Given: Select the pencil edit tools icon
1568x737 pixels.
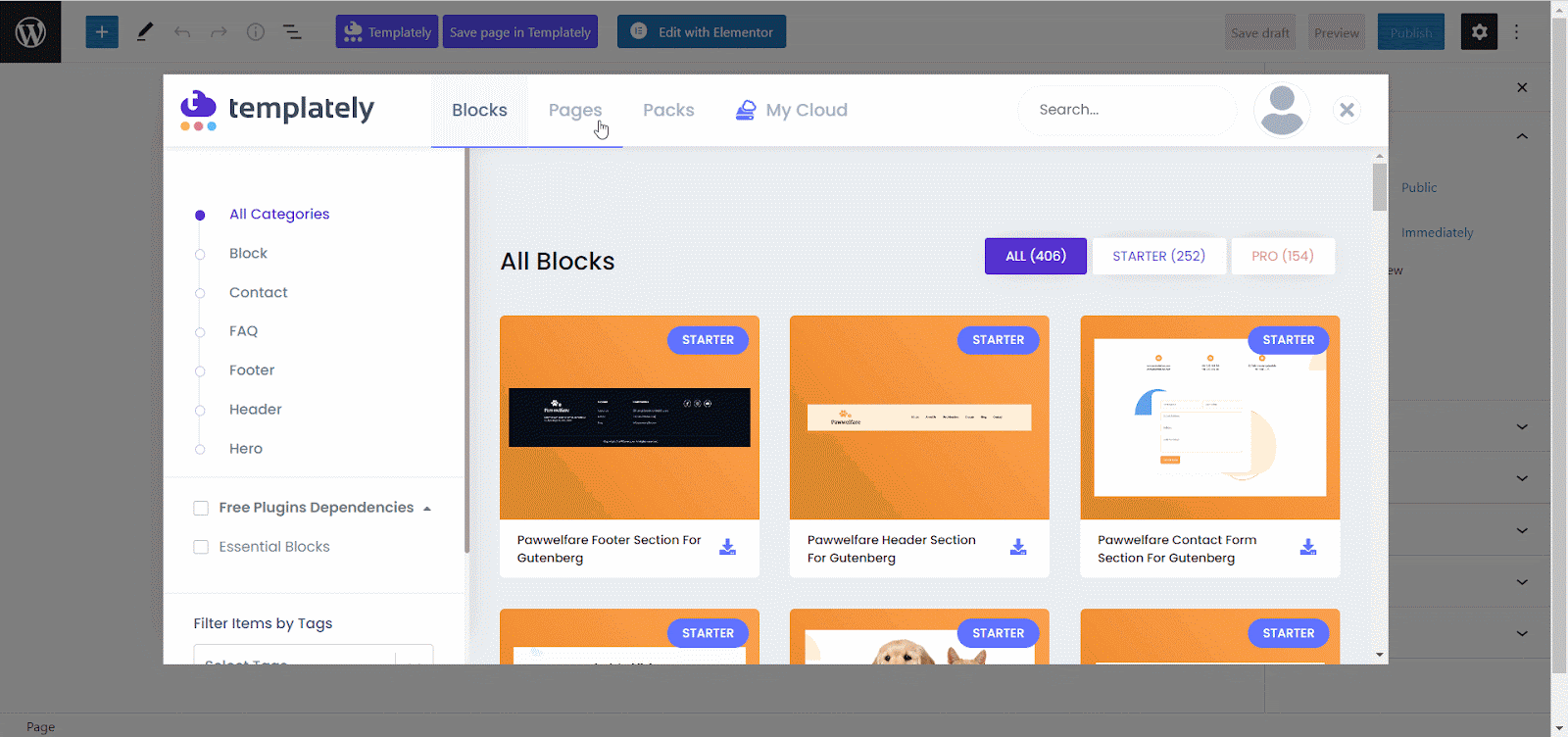Looking at the screenshot, I should pyautogui.click(x=145, y=32).
